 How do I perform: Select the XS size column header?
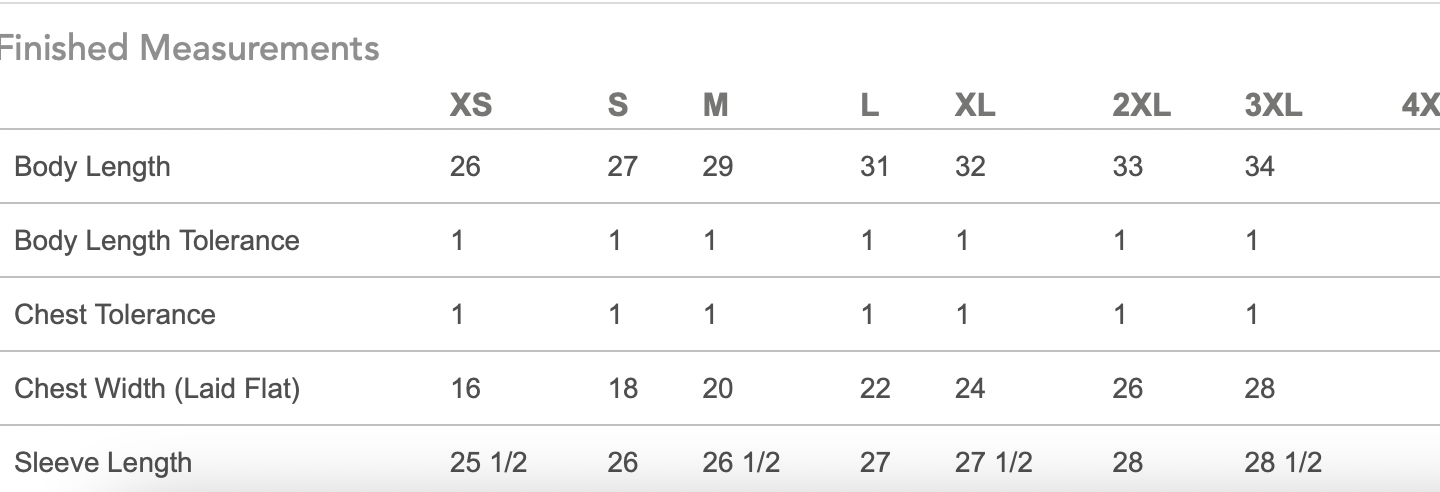click(471, 105)
